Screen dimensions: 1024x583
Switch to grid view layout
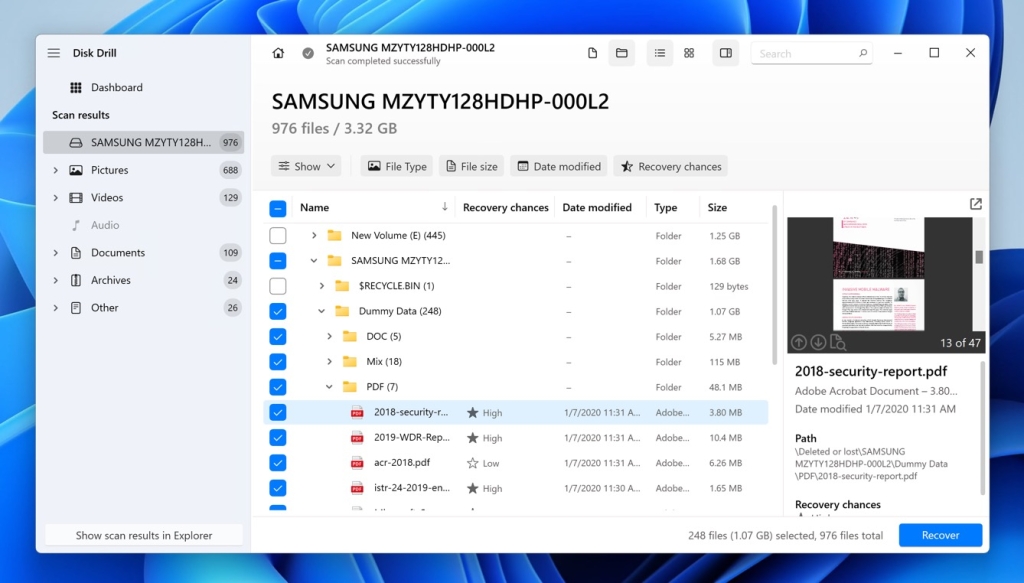[689, 53]
